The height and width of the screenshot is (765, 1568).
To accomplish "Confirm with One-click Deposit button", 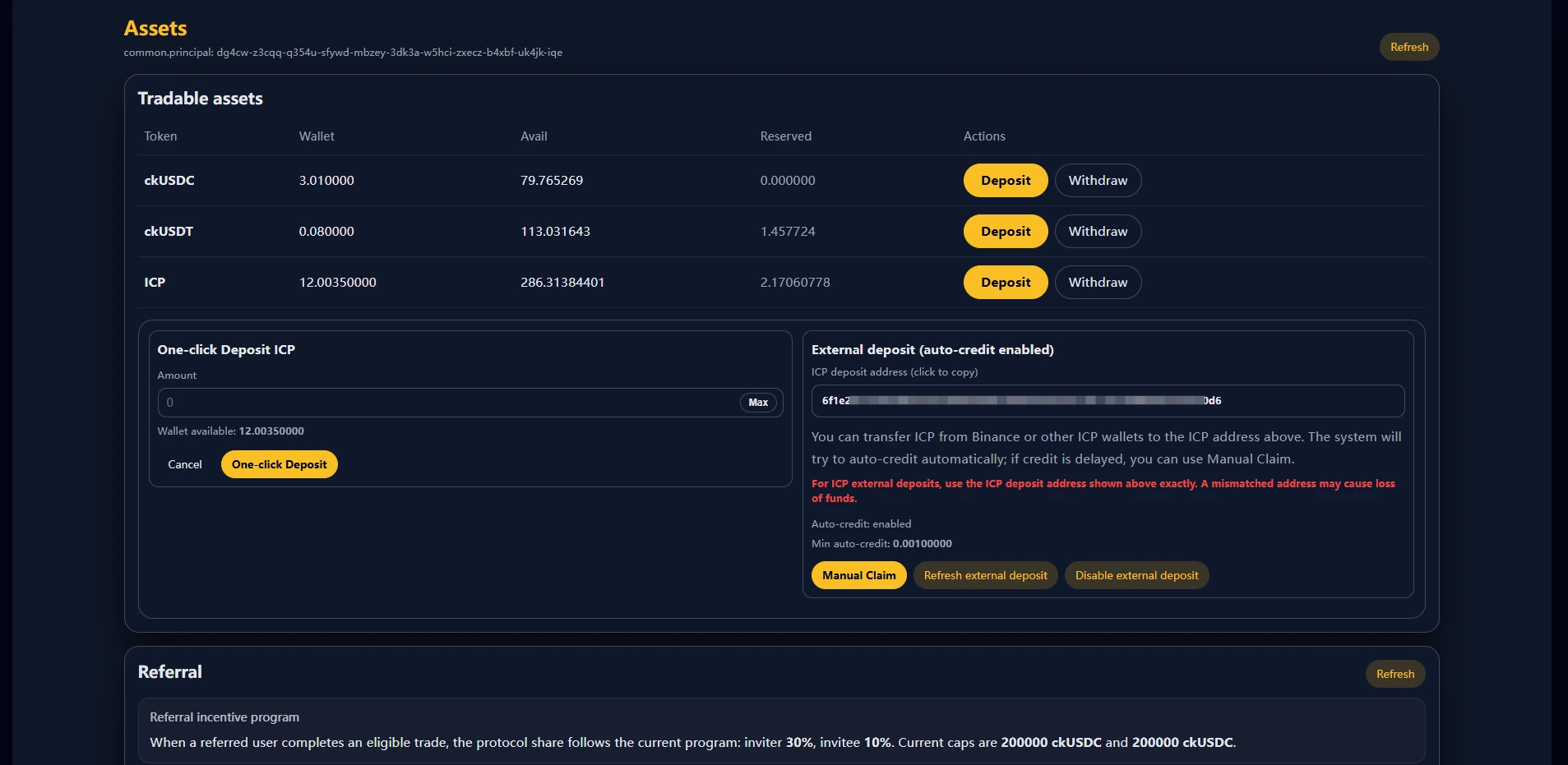I will [279, 464].
